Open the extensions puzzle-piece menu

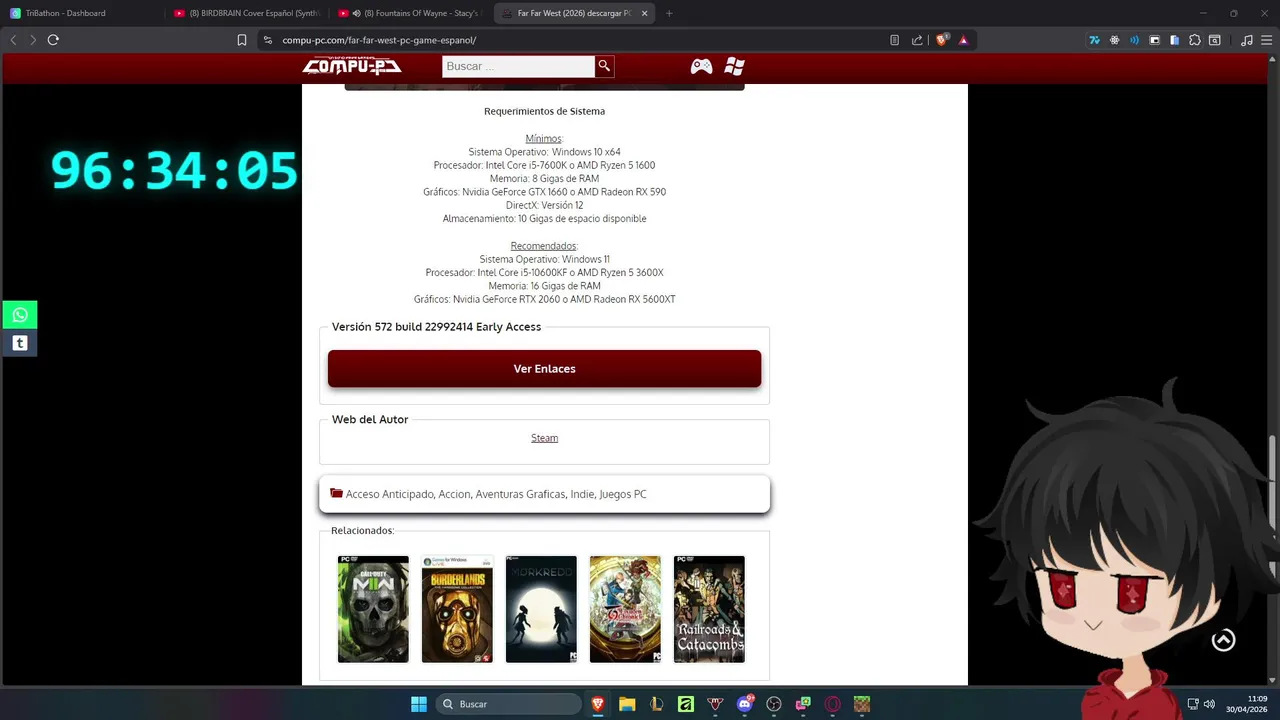tap(1195, 40)
